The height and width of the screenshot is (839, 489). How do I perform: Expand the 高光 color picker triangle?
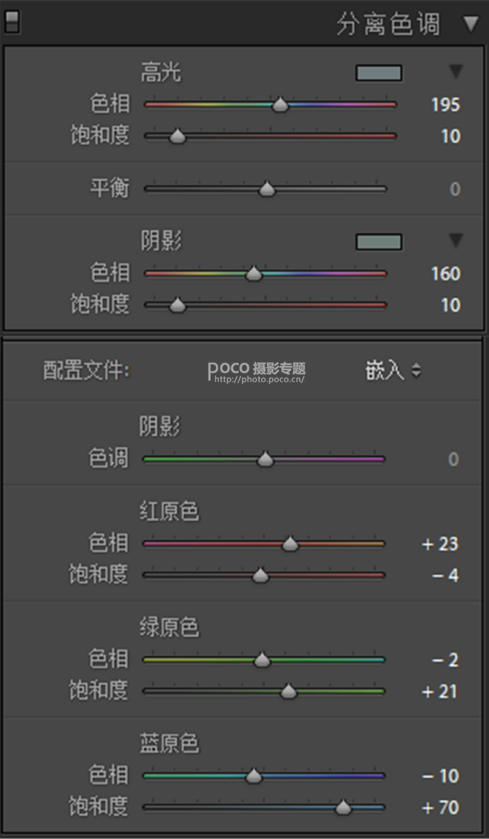455,72
